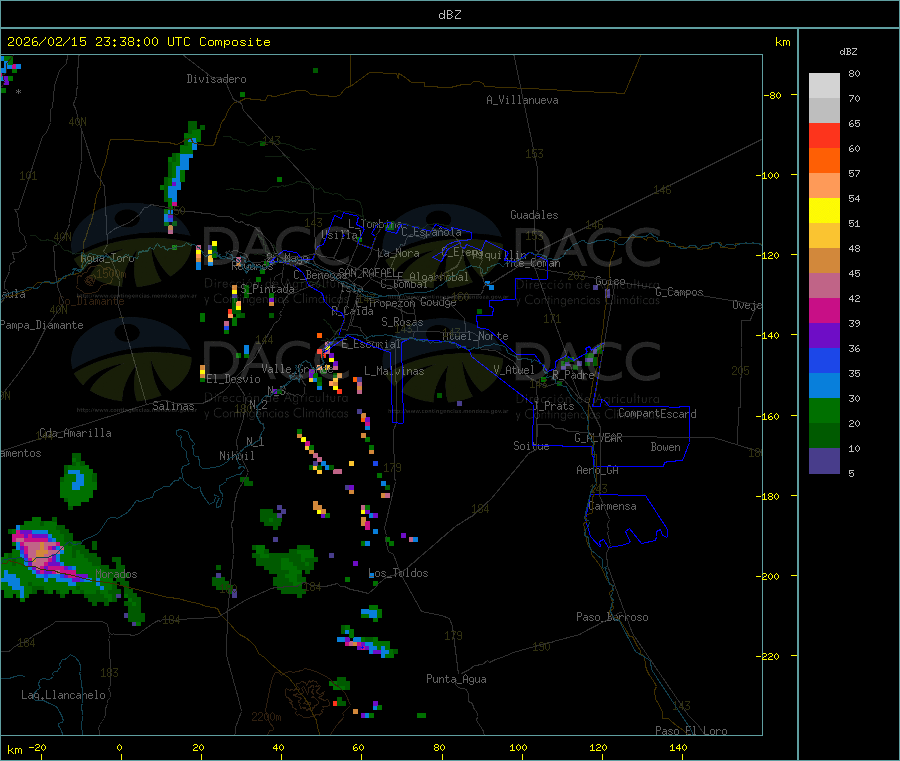Click the La_Nora label
This screenshot has height=761, width=900.
click(x=398, y=253)
